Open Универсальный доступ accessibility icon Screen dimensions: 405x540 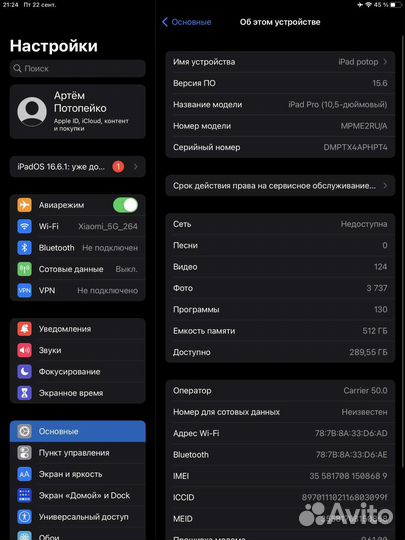click(x=24, y=517)
